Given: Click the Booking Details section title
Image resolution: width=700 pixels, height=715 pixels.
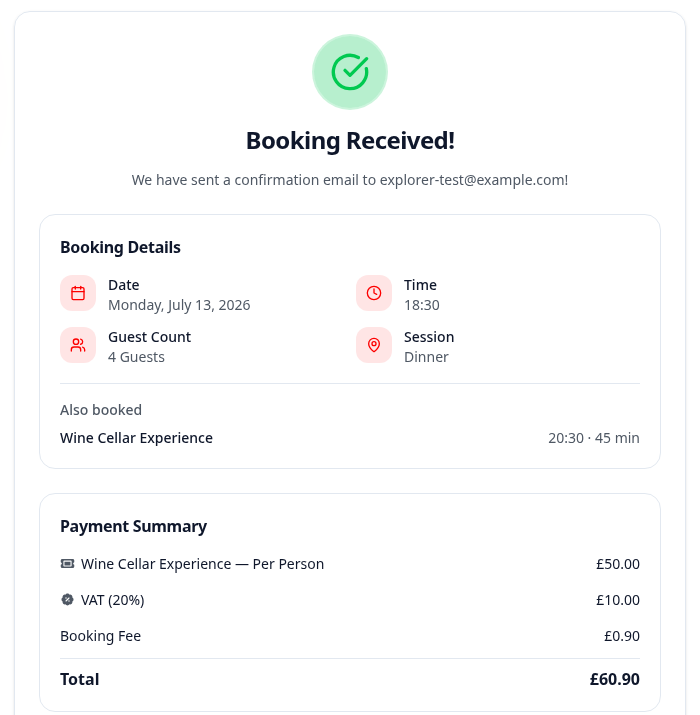Looking at the screenshot, I should [x=120, y=247].
